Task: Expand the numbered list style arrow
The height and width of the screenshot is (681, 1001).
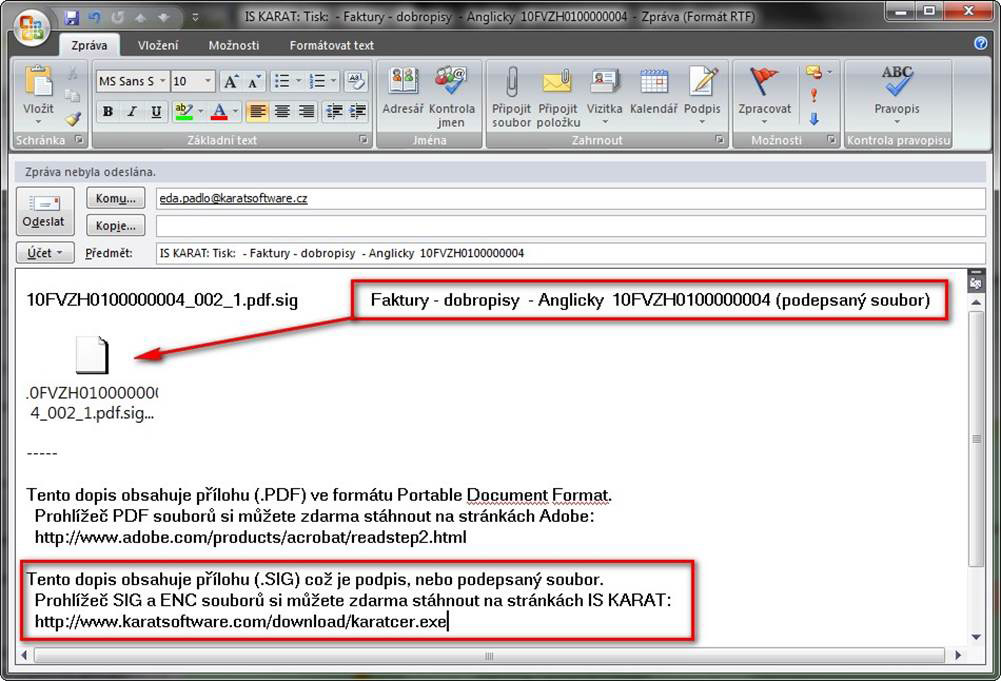Action: pyautogui.click(x=333, y=81)
